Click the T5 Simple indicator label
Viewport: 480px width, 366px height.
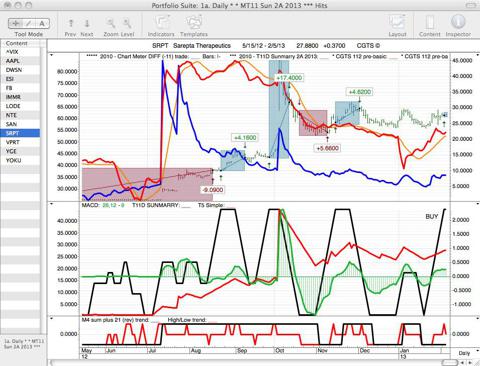tap(211, 205)
